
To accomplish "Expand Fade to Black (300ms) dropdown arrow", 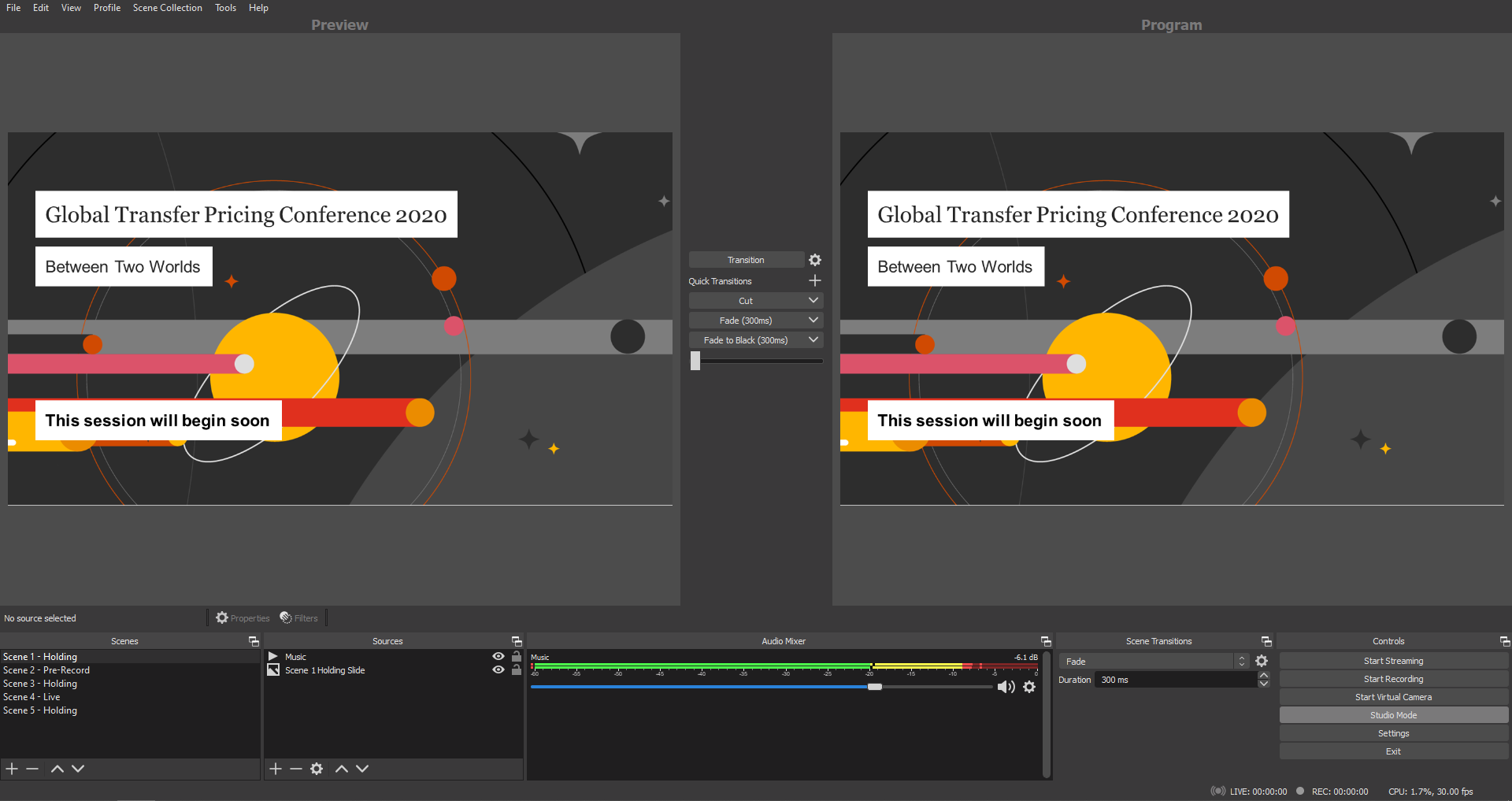I will click(x=813, y=339).
